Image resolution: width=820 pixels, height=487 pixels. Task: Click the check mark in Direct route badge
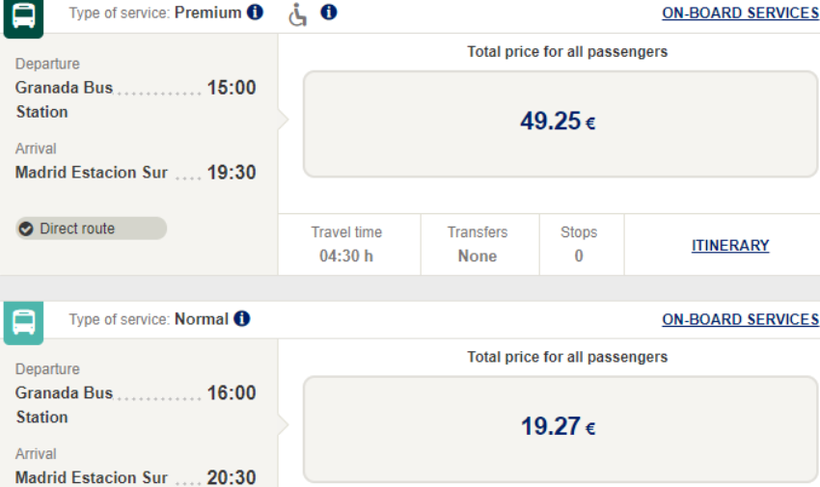[x=26, y=229]
